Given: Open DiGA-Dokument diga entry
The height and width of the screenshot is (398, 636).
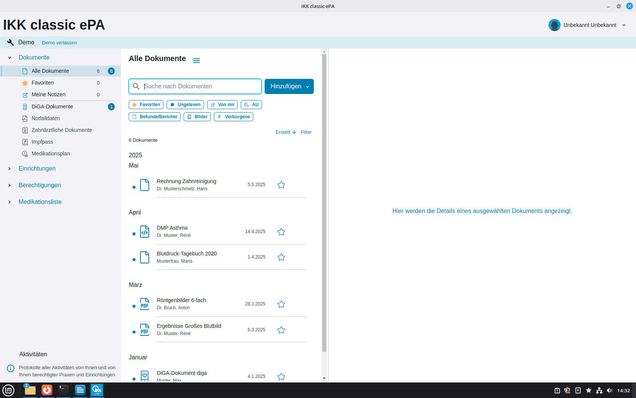Looking at the screenshot, I should point(218,375).
